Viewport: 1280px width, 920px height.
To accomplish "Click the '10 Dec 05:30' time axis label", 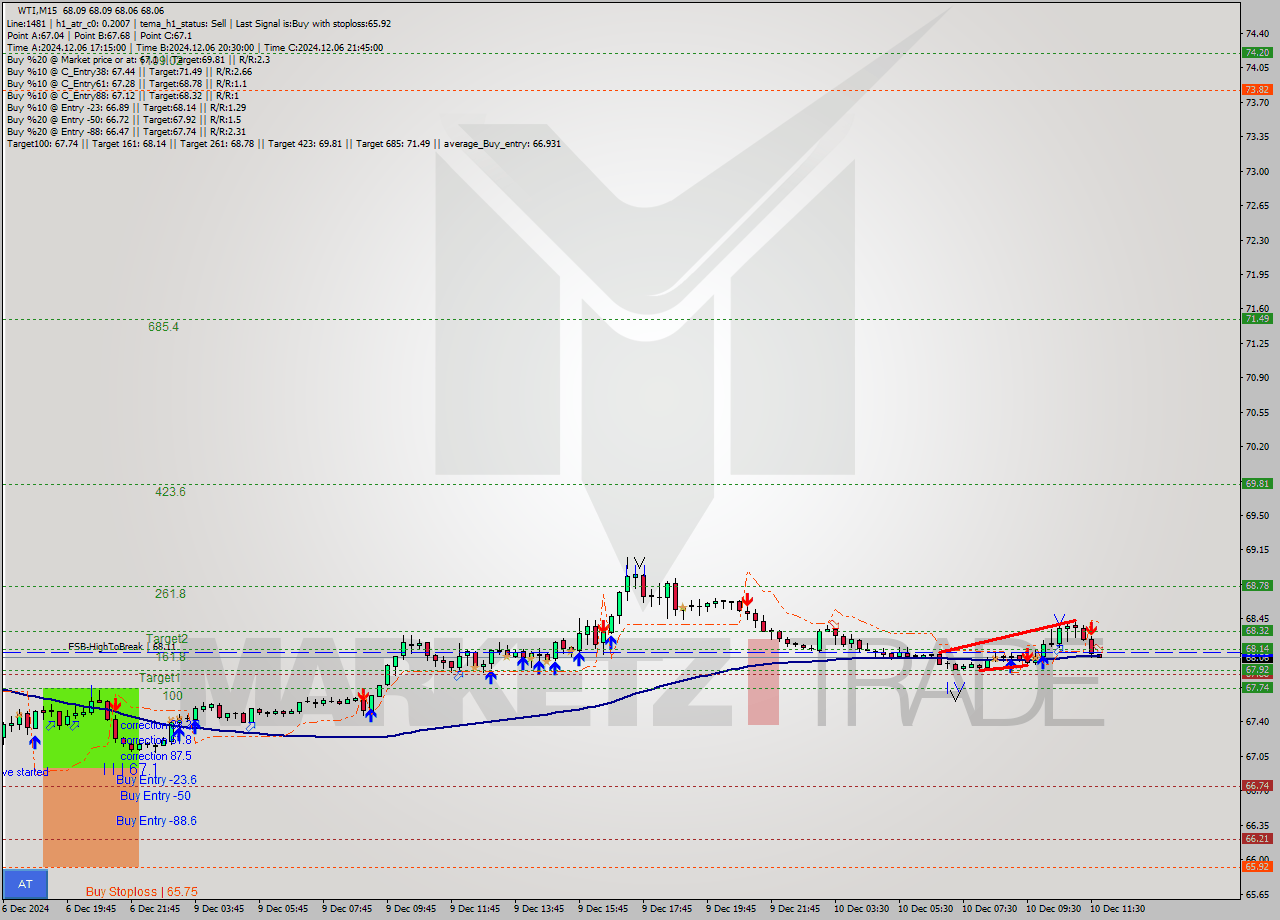I will (x=925, y=909).
